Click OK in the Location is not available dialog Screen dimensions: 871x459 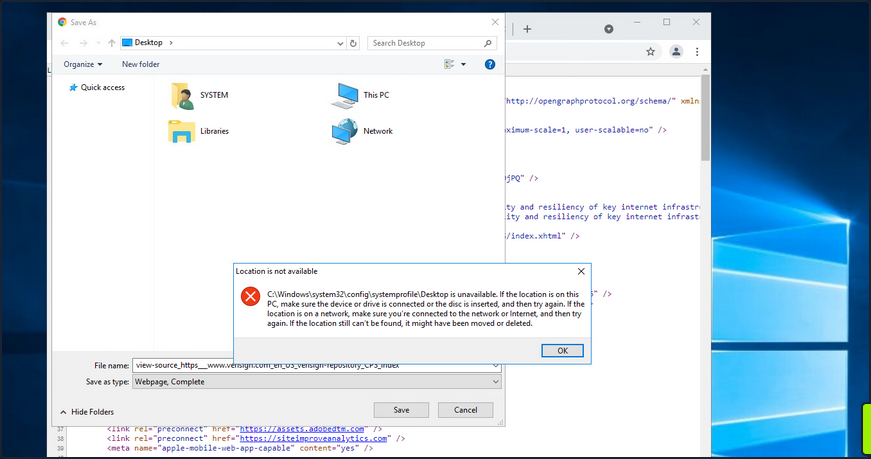point(562,351)
